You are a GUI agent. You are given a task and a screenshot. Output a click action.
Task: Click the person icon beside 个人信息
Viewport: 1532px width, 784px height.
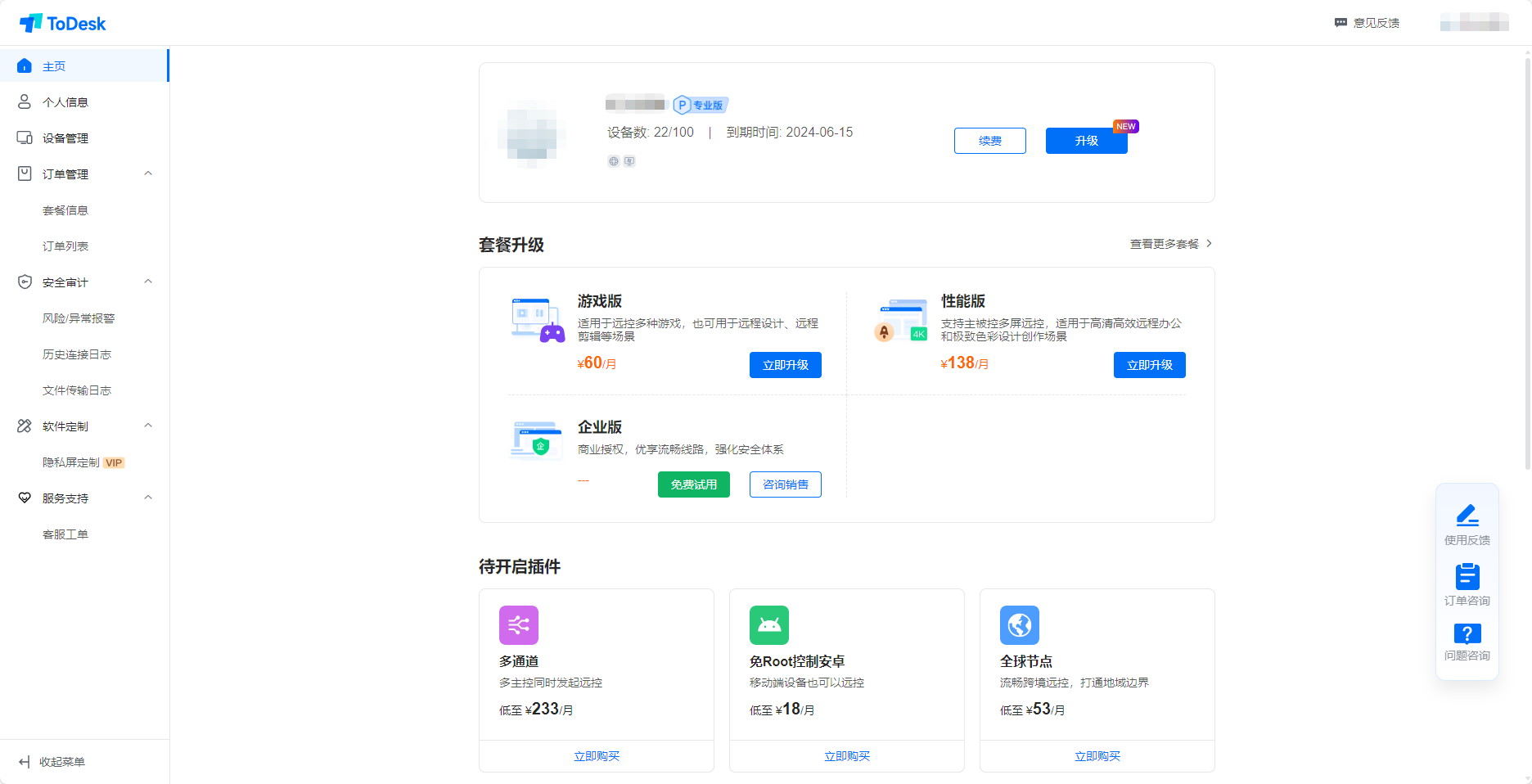point(25,102)
